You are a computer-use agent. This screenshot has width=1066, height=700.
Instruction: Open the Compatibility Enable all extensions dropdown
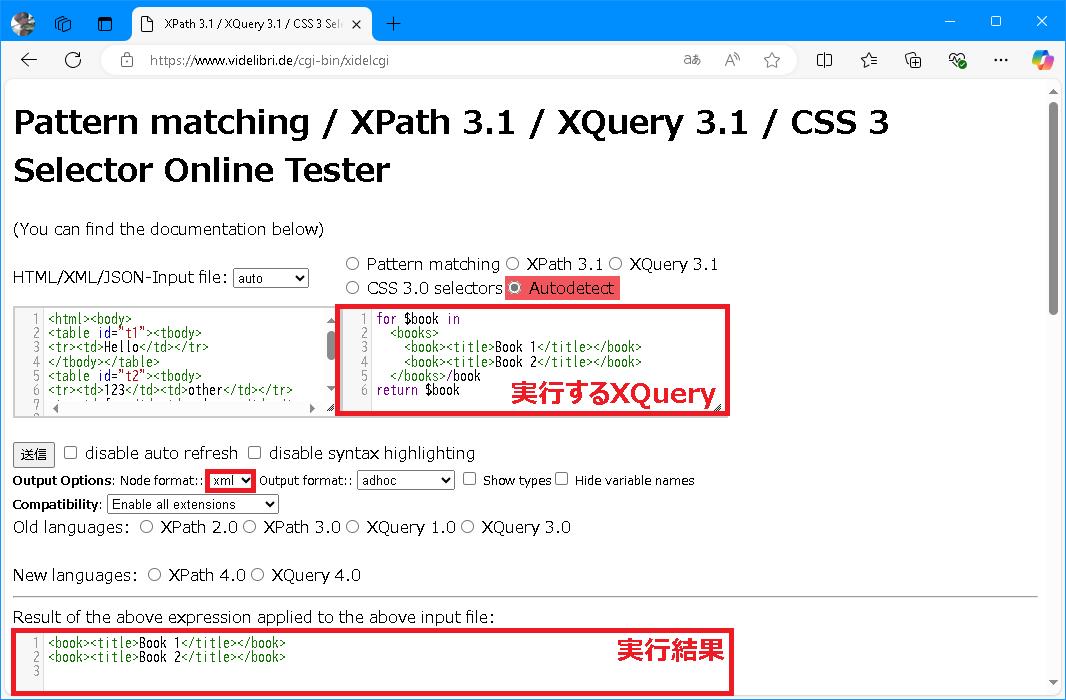click(192, 504)
